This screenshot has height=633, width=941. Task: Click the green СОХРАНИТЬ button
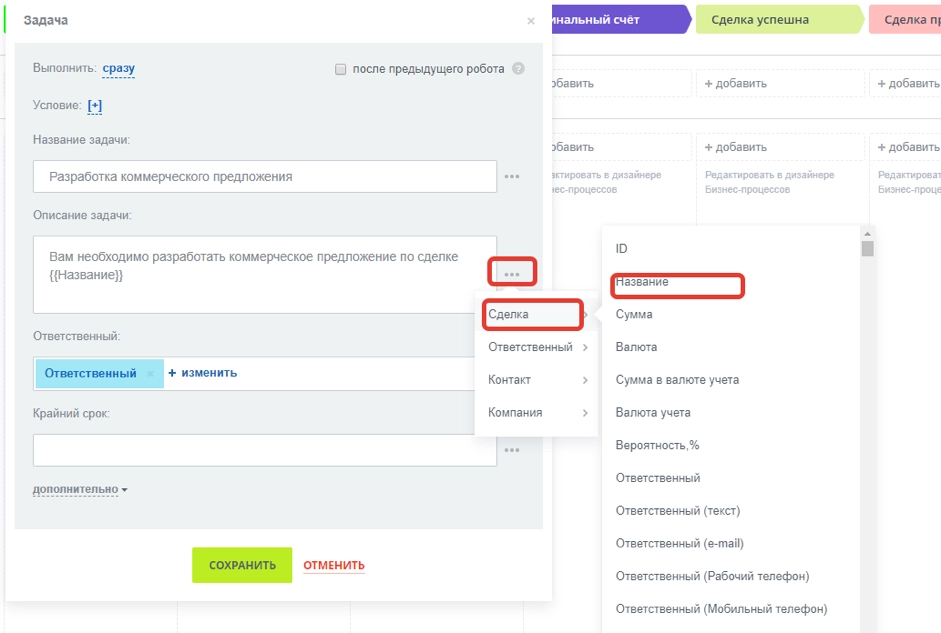coord(242,565)
